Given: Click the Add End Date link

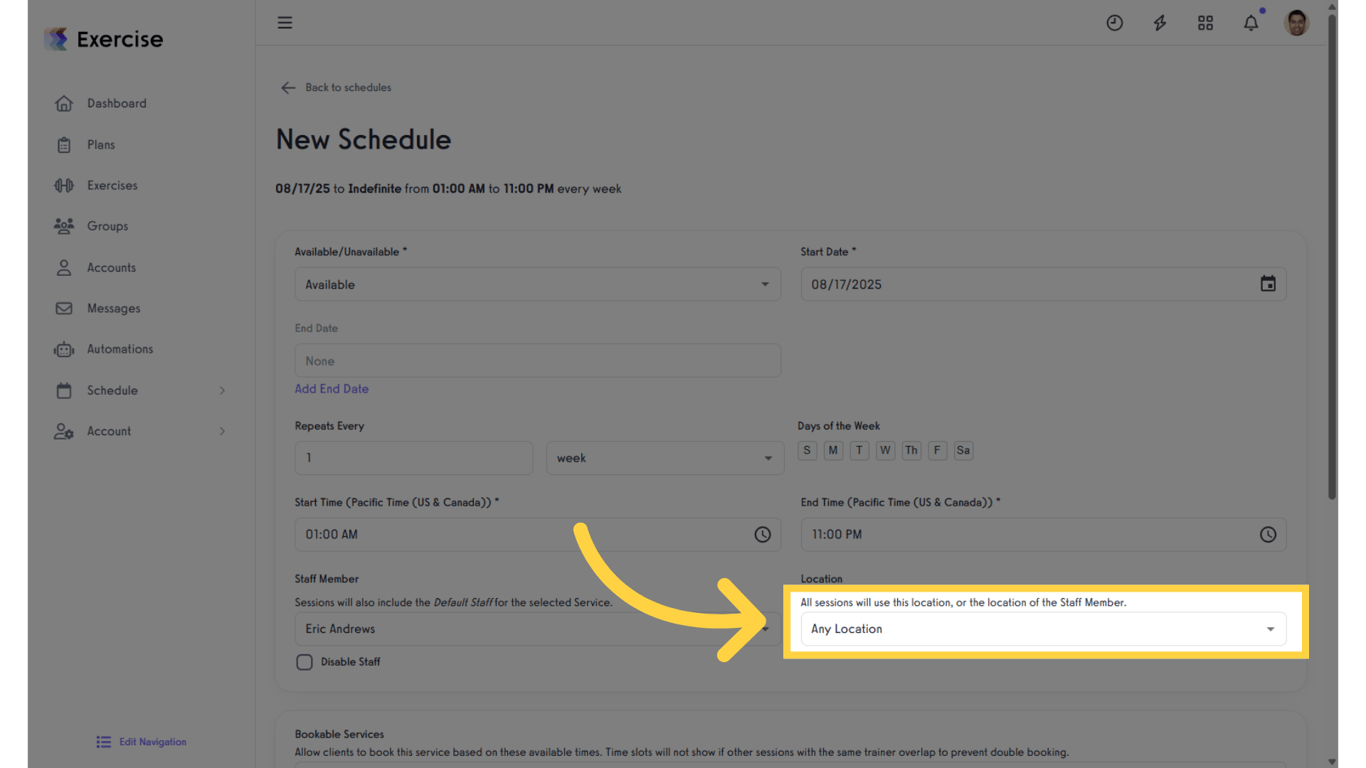Looking at the screenshot, I should coord(331,389).
